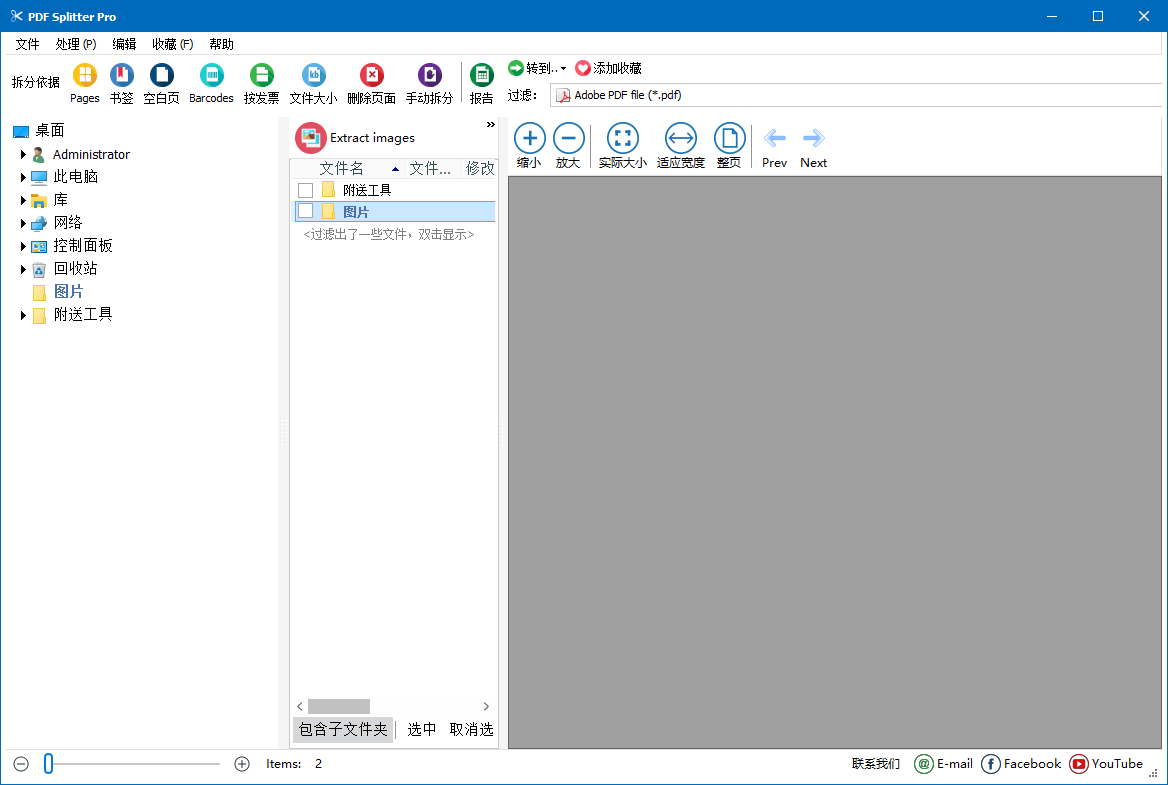This screenshot has width=1168, height=785.
Task: Expand the 控制面板 tree node
Action: pyautogui.click(x=23, y=247)
